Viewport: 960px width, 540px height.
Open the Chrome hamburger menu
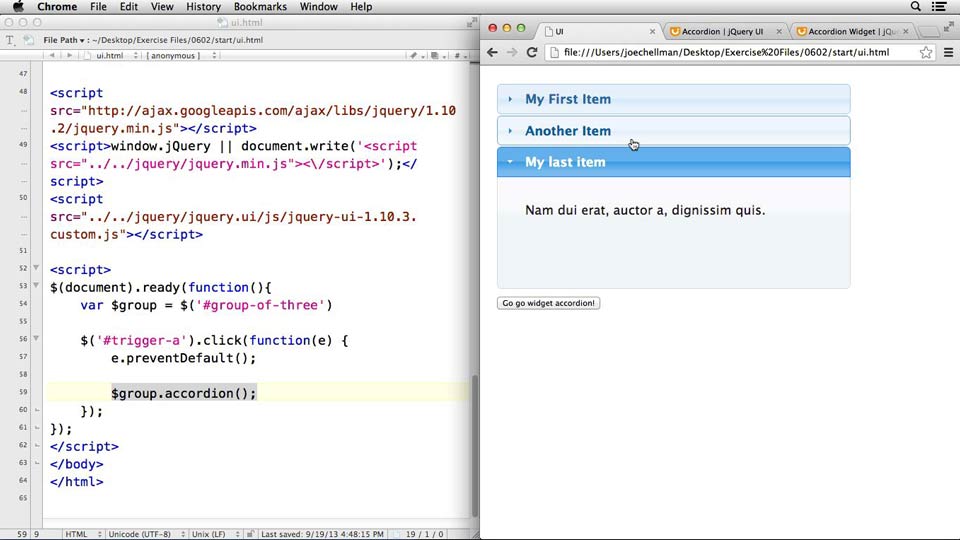coord(949,52)
